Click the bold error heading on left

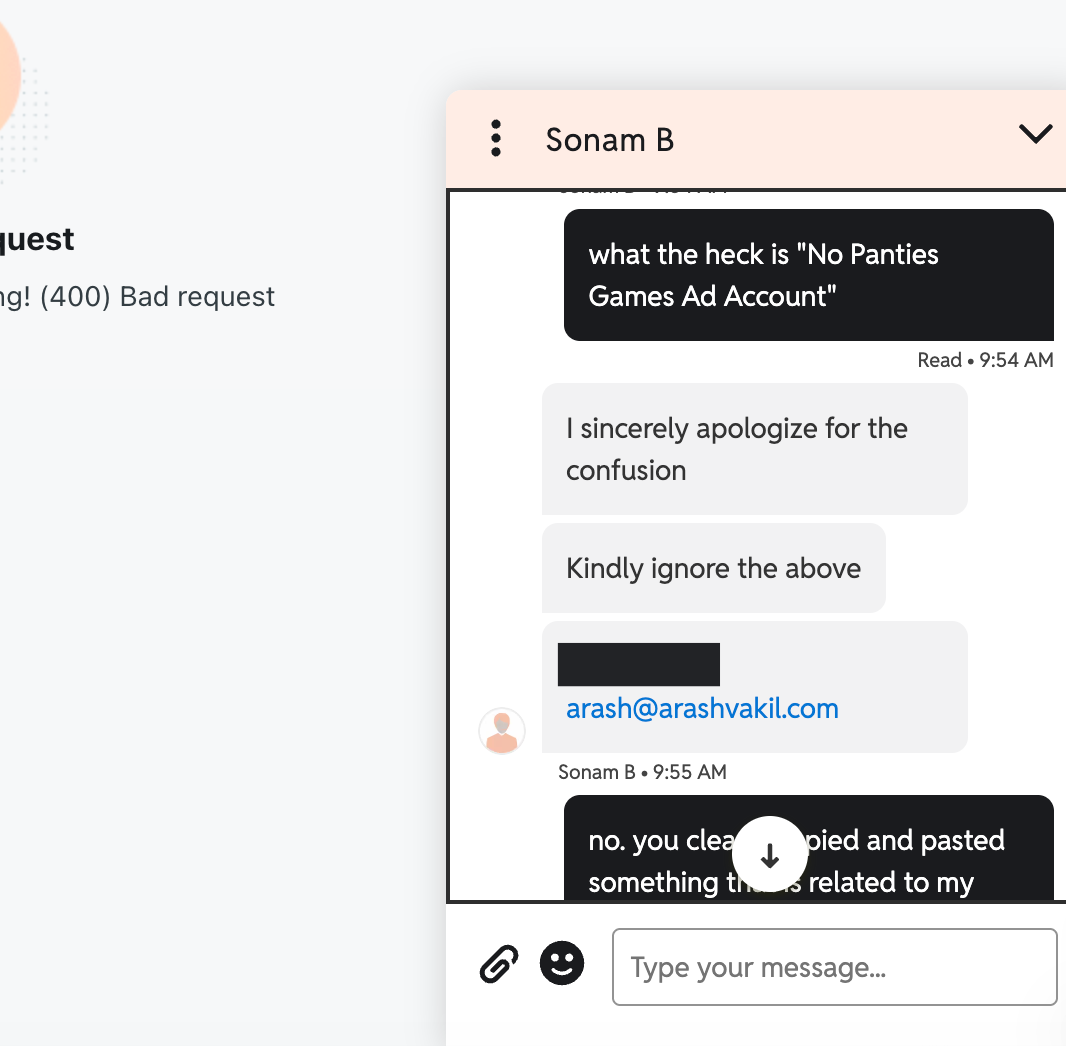36,239
